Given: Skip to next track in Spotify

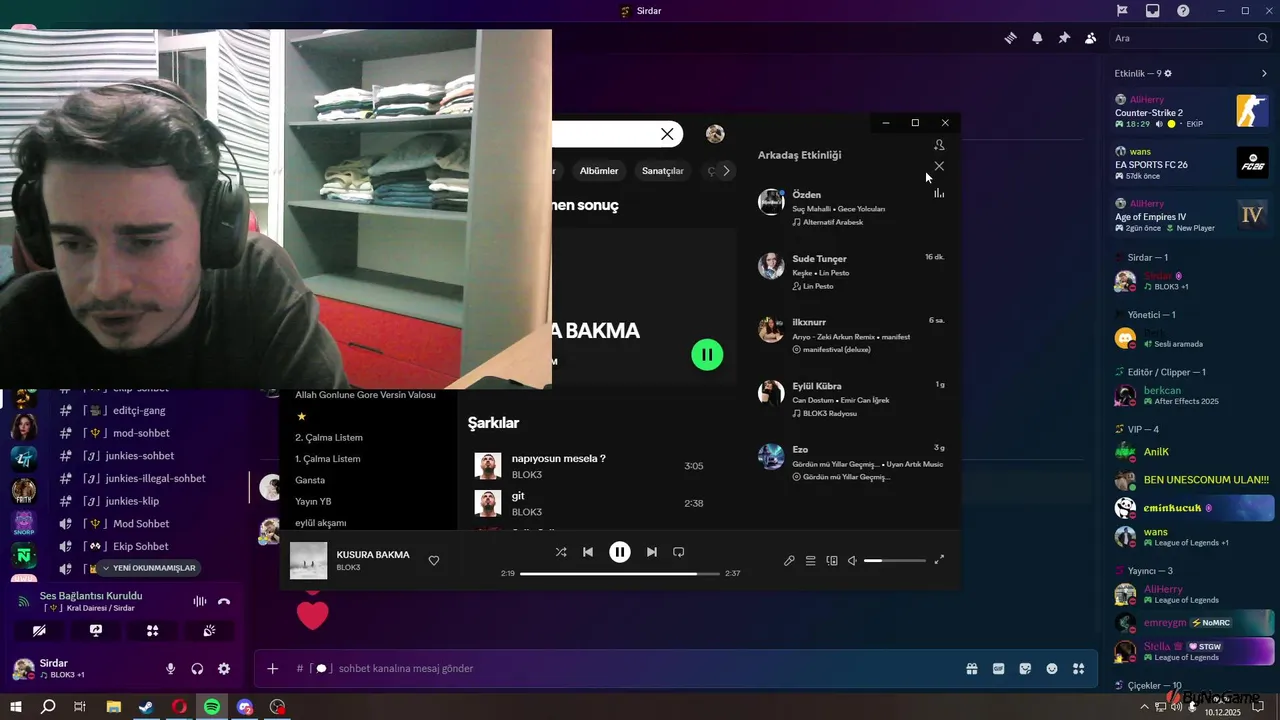Looking at the screenshot, I should (652, 552).
